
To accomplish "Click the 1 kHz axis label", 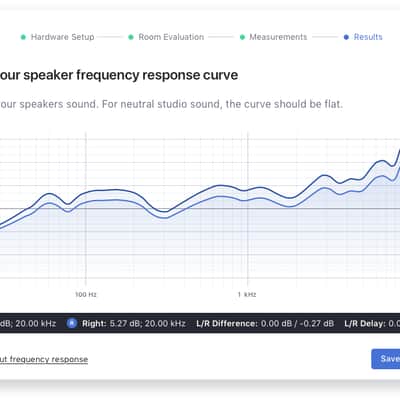I will pyautogui.click(x=247, y=294).
